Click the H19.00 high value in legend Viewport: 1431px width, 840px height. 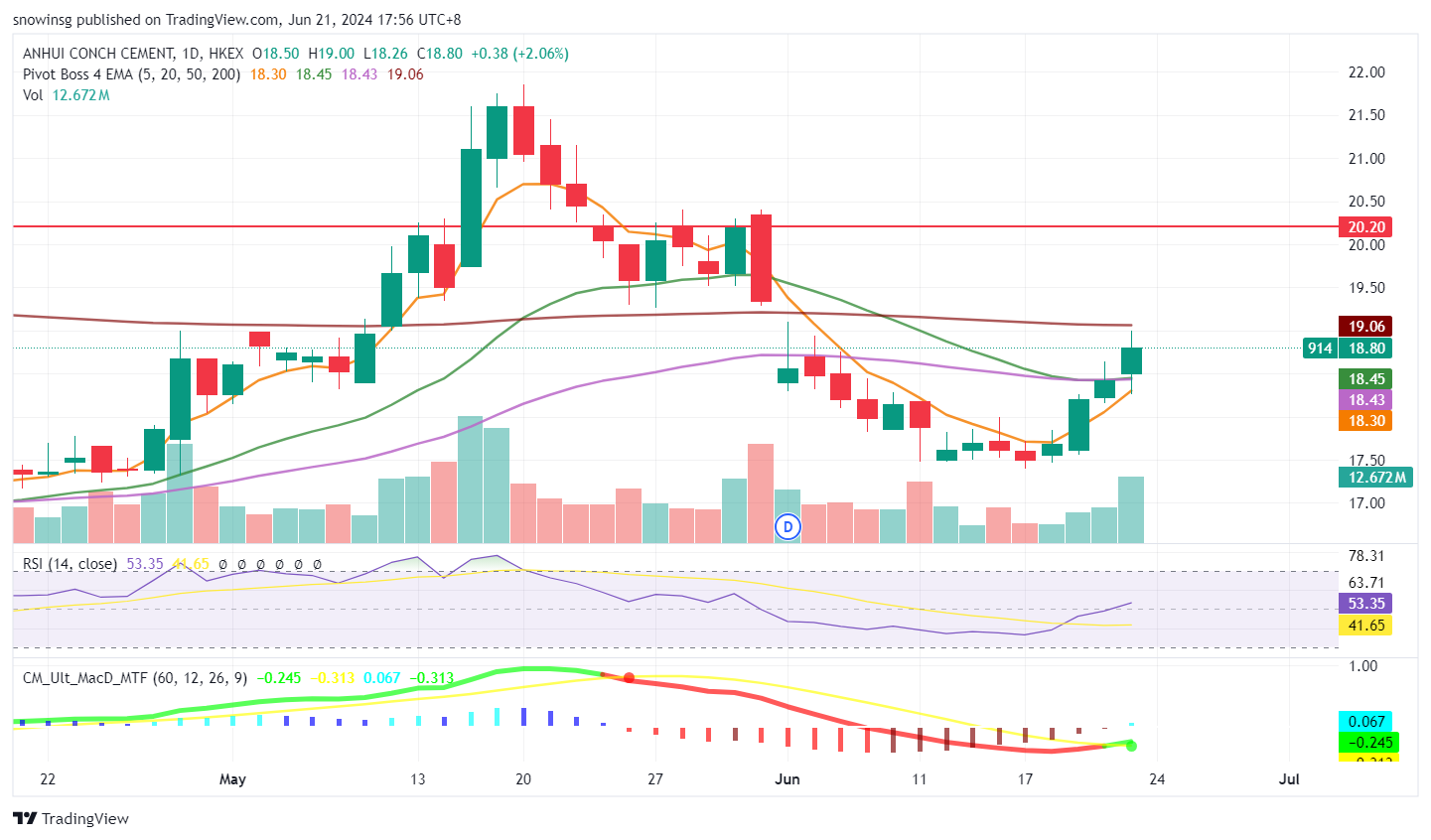[332, 54]
